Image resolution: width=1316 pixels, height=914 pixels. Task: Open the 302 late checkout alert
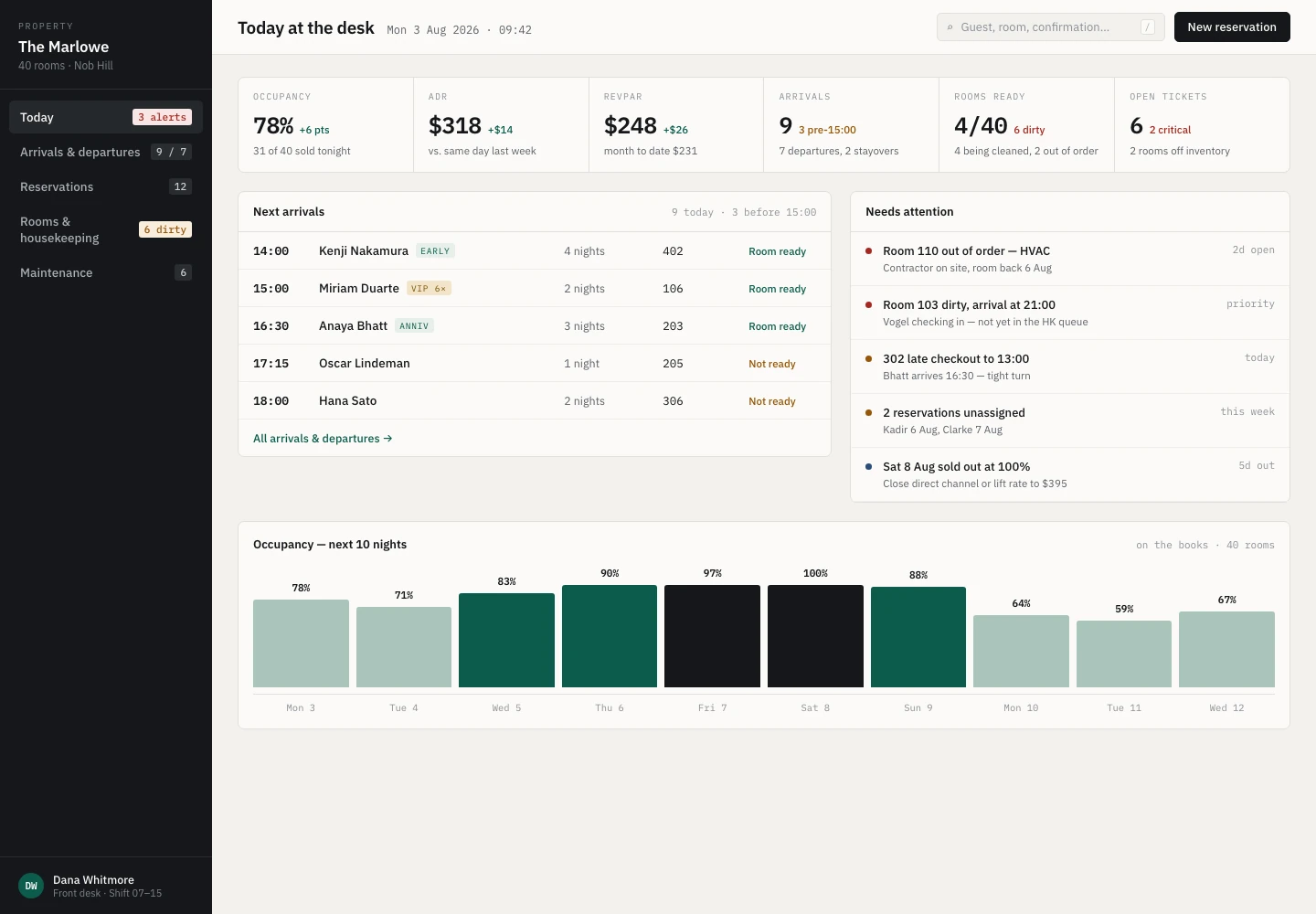click(1070, 367)
